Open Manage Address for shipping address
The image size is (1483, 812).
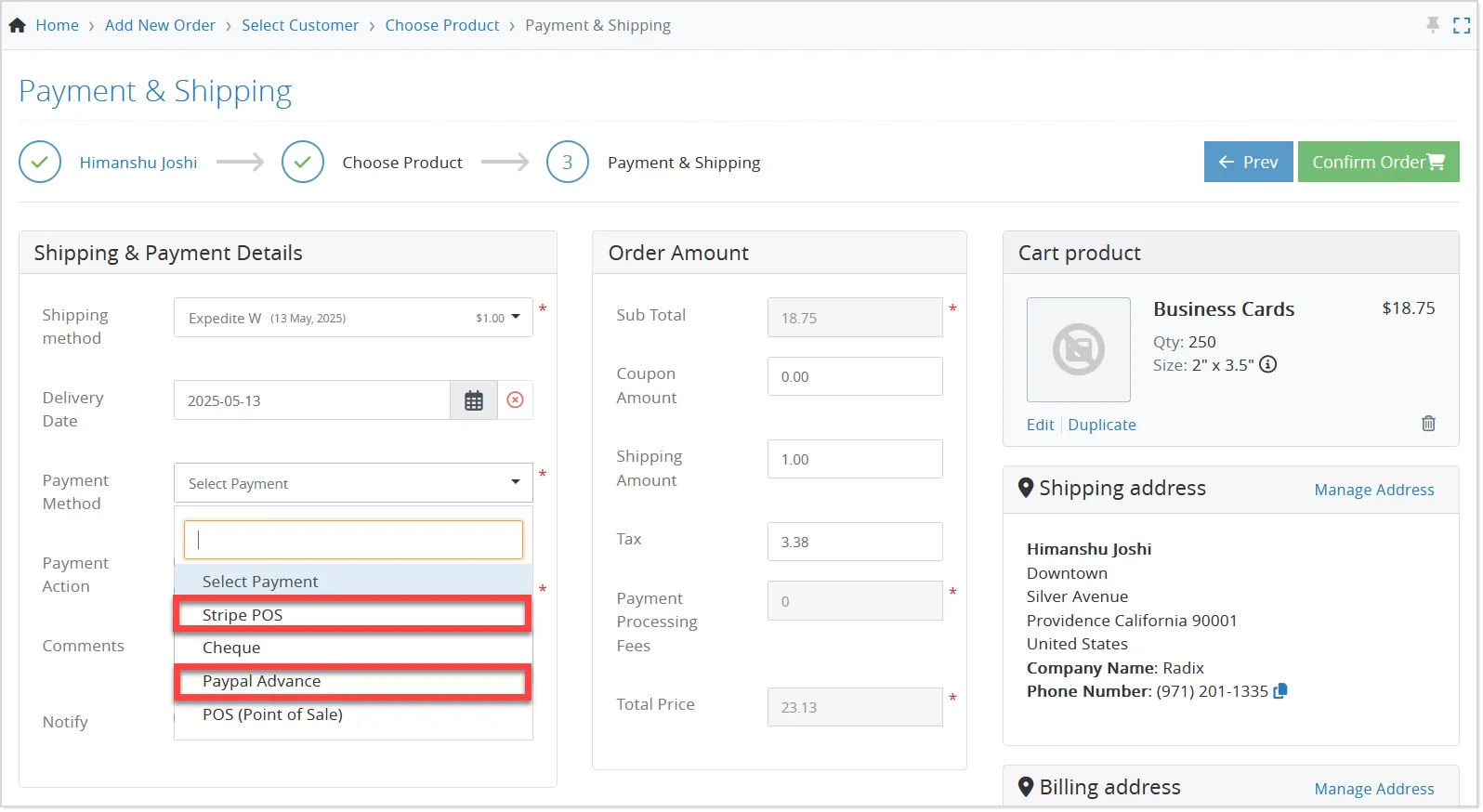click(1373, 490)
